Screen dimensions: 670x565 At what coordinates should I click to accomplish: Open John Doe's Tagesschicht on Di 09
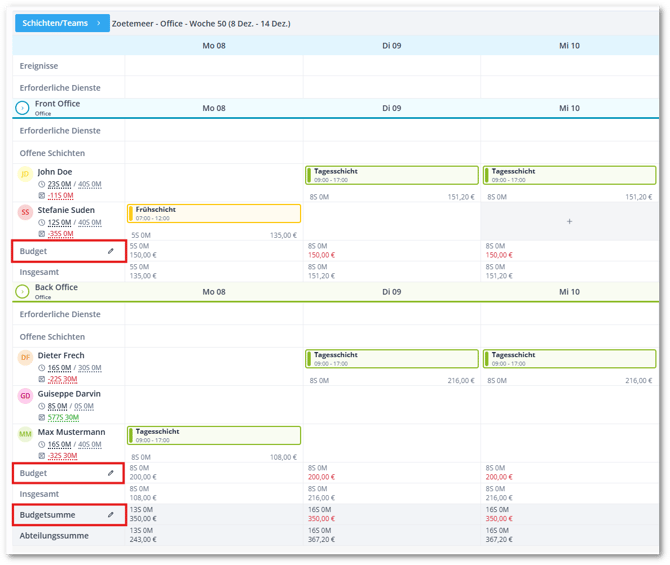tap(391, 175)
